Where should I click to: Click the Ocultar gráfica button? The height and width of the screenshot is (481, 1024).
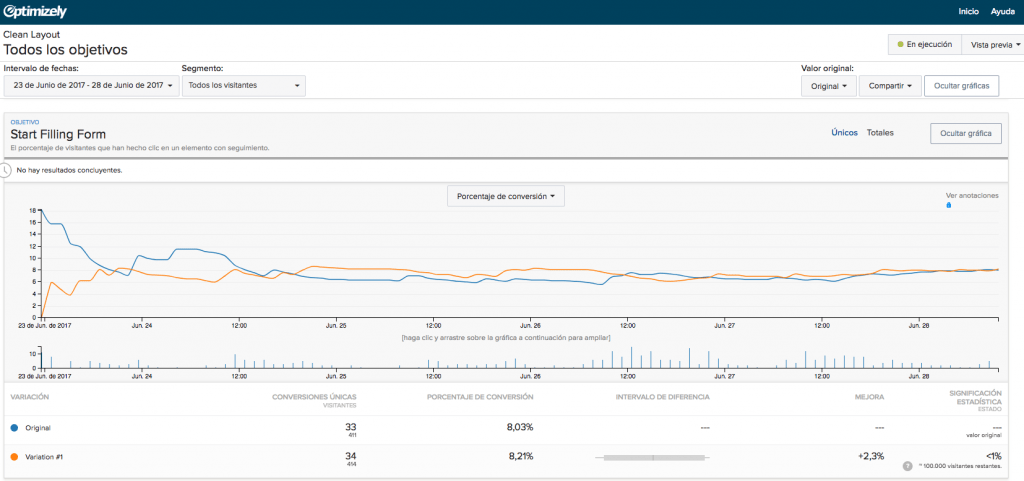coord(966,133)
